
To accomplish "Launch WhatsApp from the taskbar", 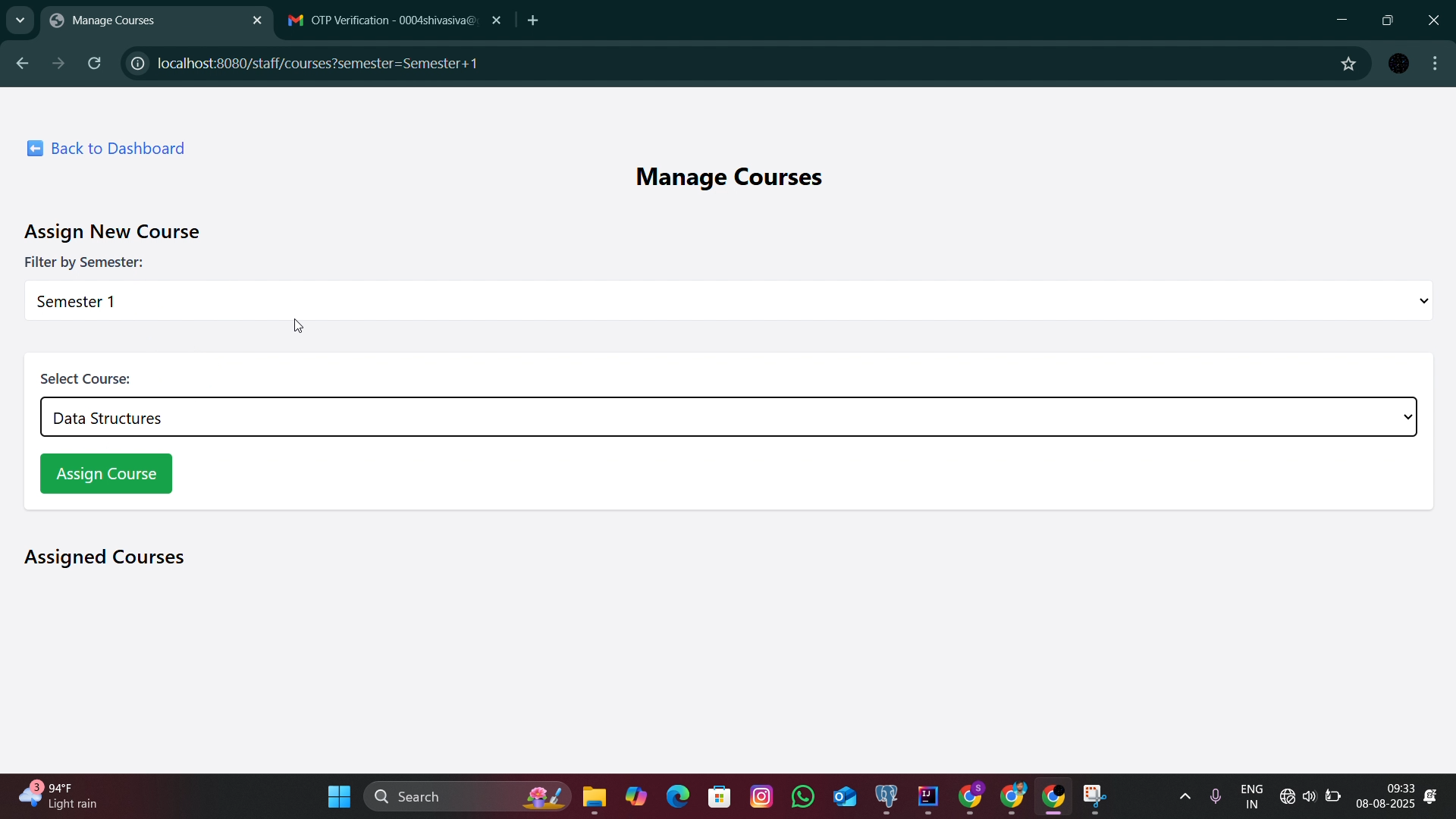I will pyautogui.click(x=803, y=797).
